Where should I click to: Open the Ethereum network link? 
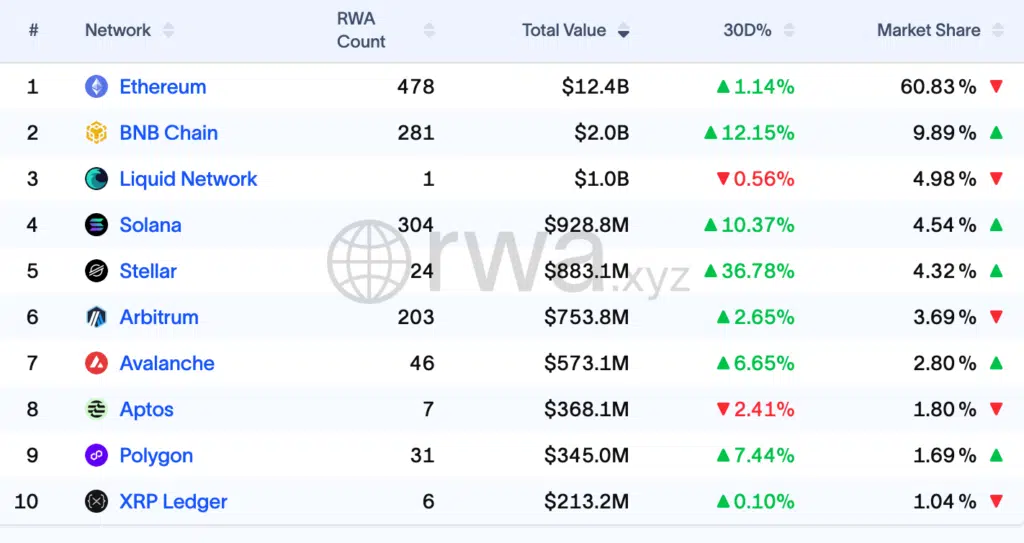point(162,87)
